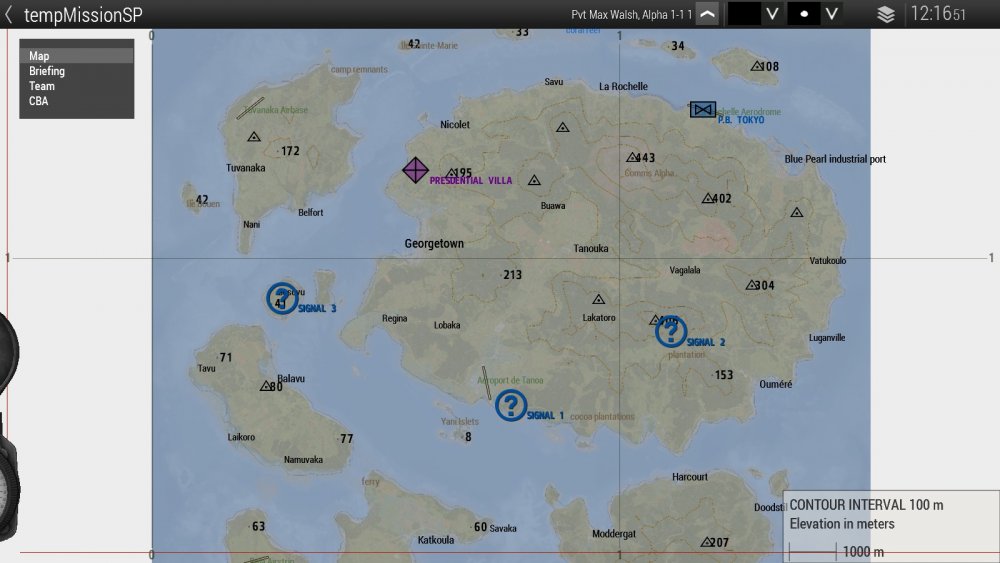1000x563 pixels.
Task: Select the Map menu entry
Action: pos(39,56)
